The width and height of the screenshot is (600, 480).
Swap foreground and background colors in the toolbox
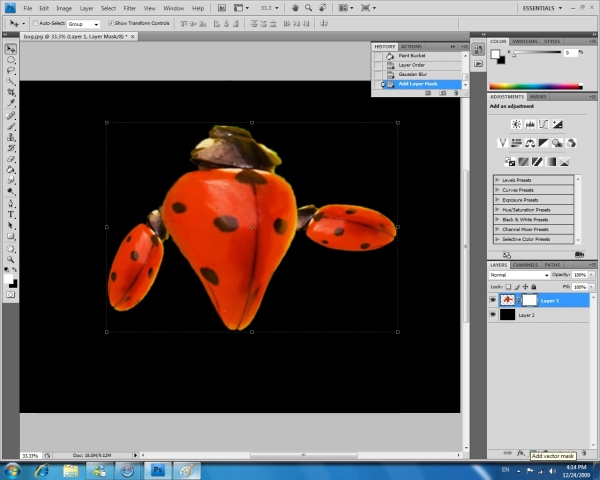pos(15,269)
